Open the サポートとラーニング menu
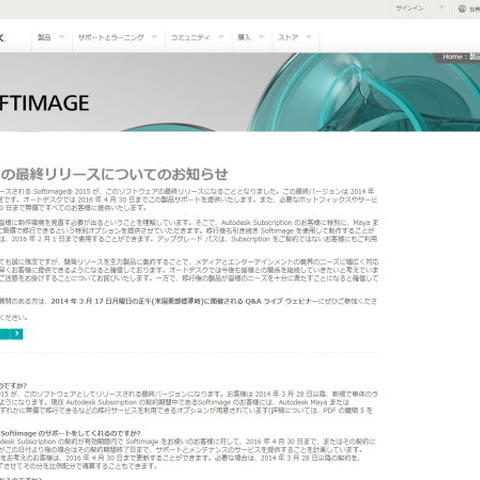480x480 pixels. pyautogui.click(x=111, y=37)
